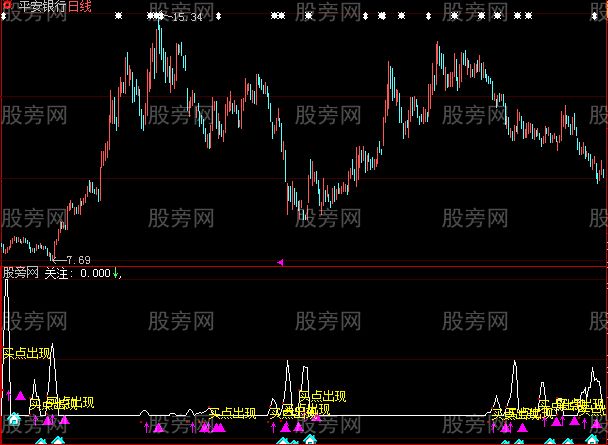The image size is (608, 445).
Task: Click the 15.34 high price label
Action: (x=188, y=17)
